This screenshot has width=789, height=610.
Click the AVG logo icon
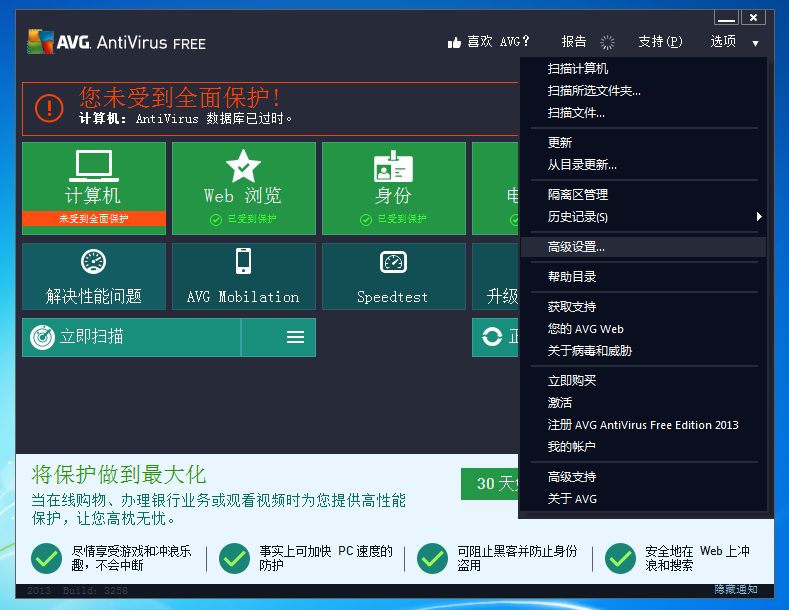coord(40,41)
